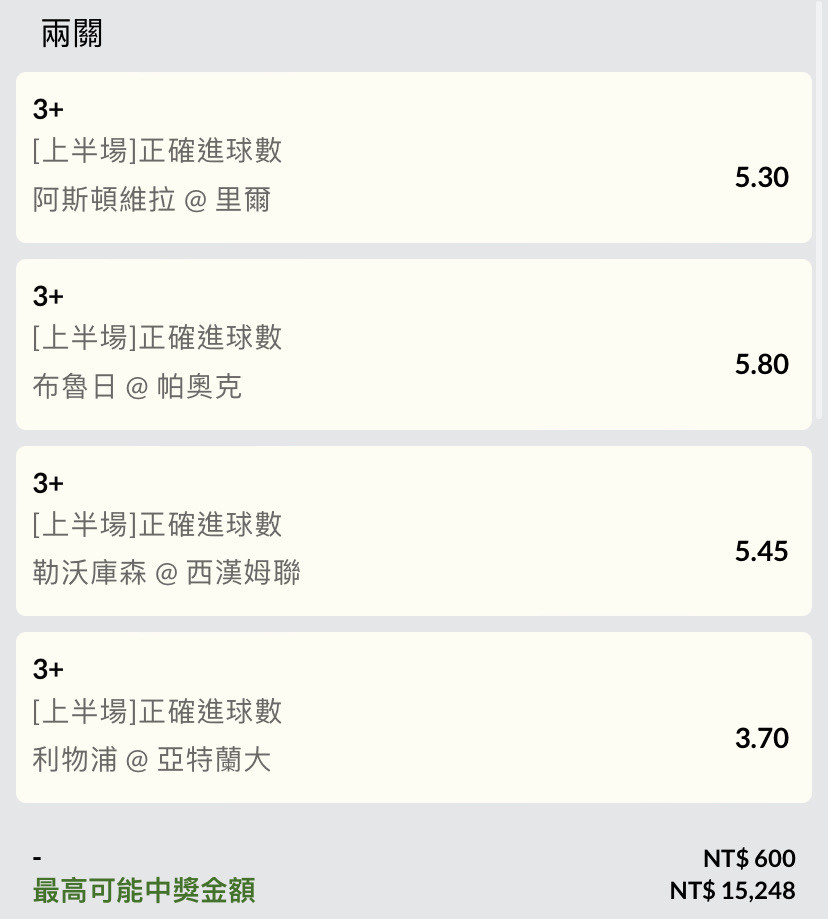Click the 最高可能中獎金額 label

coord(144,890)
